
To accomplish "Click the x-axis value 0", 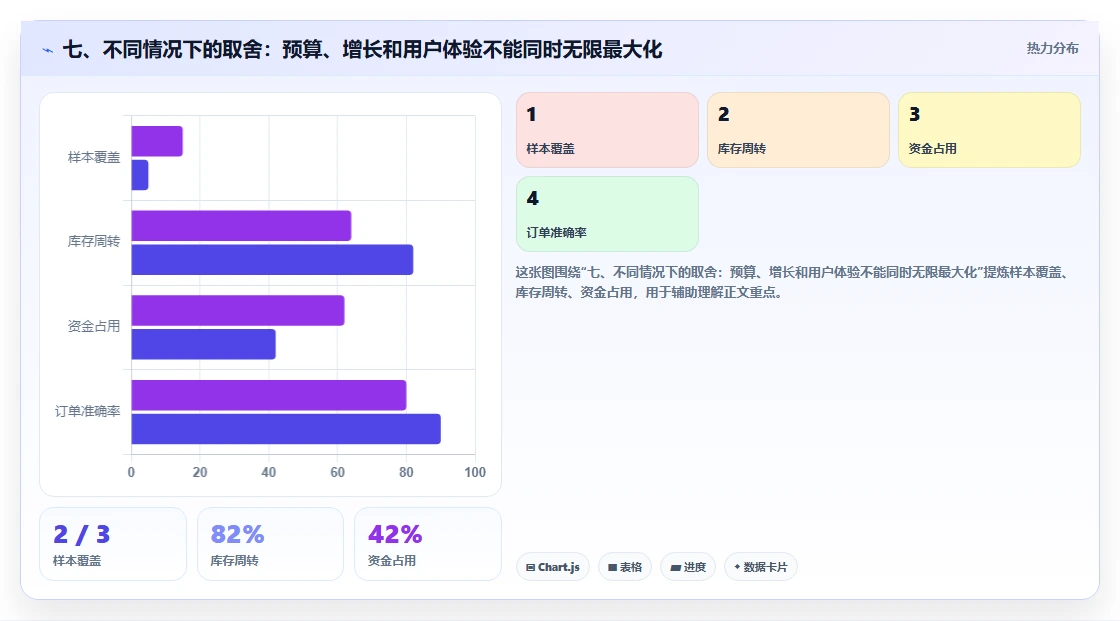I will point(131,472).
